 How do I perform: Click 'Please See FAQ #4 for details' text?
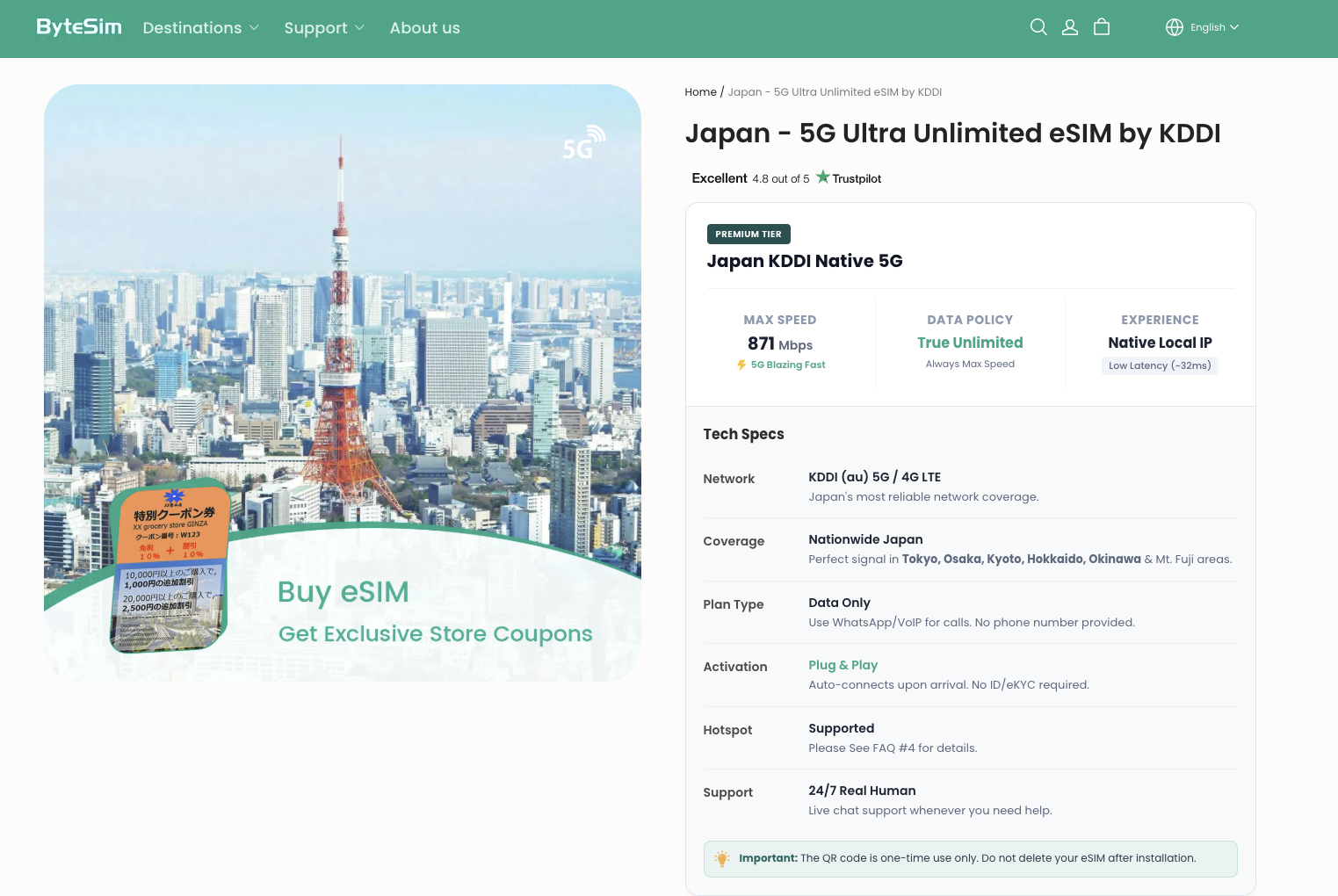pyautogui.click(x=893, y=748)
